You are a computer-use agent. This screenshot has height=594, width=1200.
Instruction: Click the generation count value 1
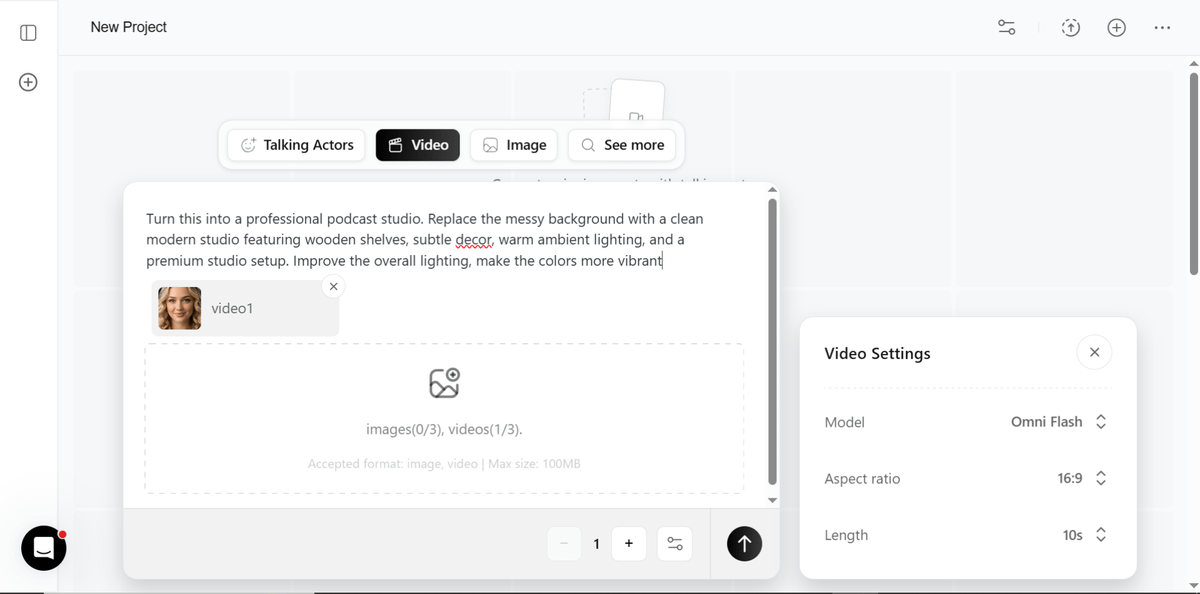[x=597, y=544]
